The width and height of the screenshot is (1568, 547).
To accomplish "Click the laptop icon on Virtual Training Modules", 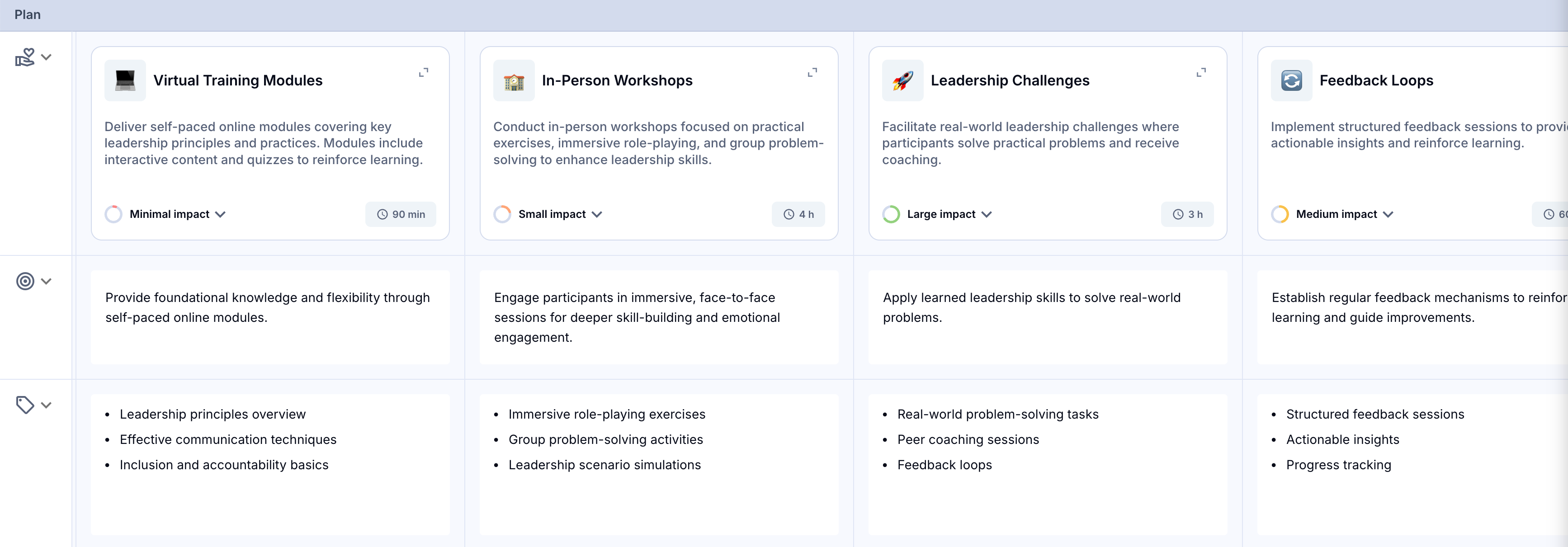I will point(125,80).
